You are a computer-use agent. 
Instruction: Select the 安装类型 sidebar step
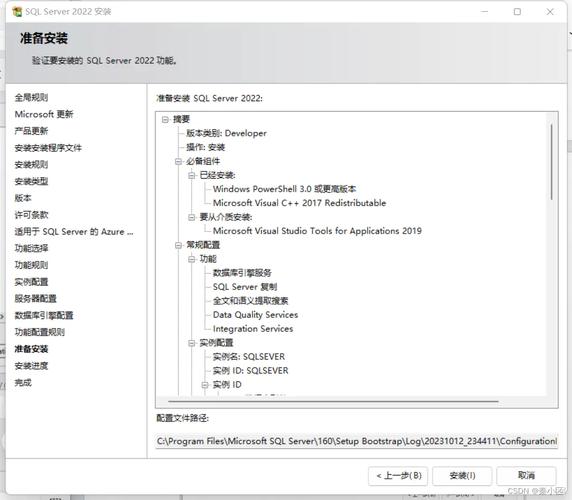tap(31, 181)
